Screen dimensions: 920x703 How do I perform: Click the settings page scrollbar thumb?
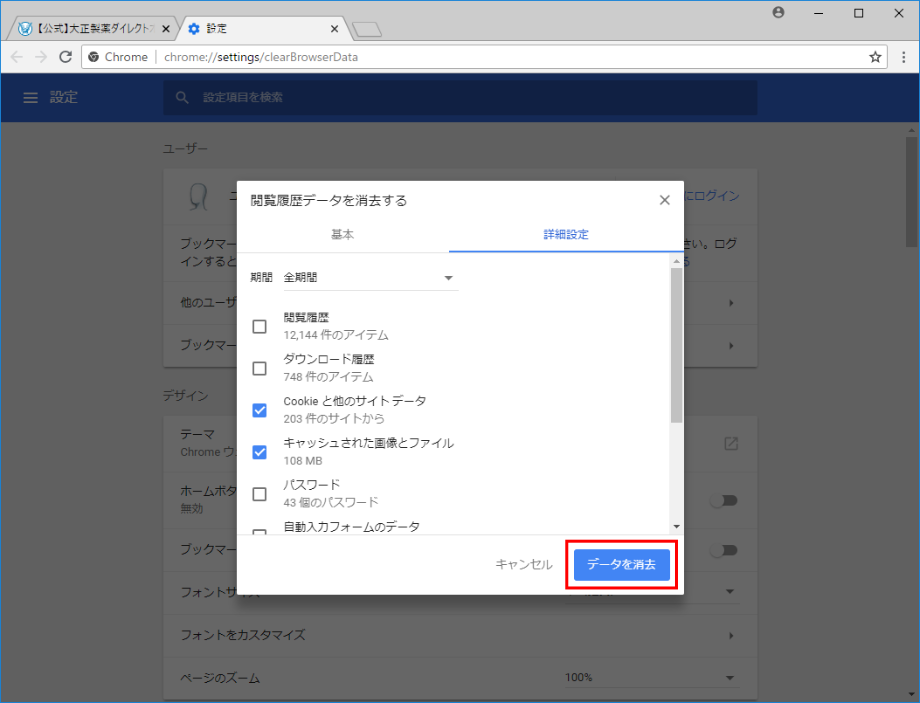(x=911, y=192)
